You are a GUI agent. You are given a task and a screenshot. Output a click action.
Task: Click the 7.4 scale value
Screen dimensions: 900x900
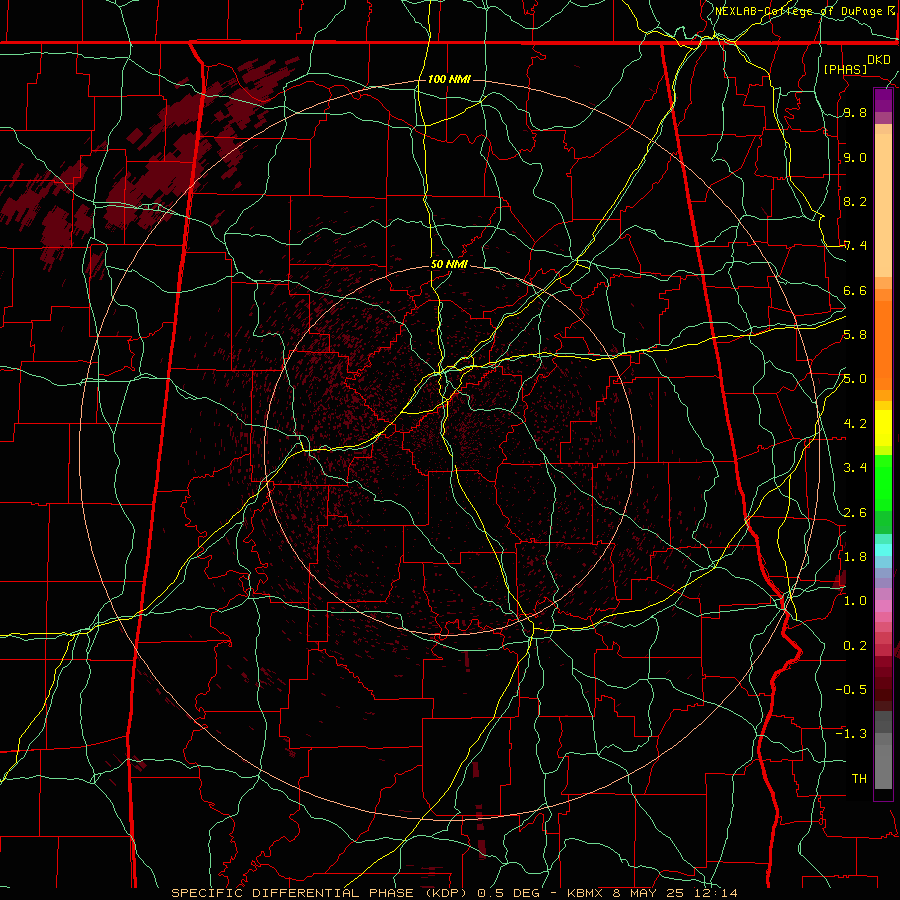(855, 246)
